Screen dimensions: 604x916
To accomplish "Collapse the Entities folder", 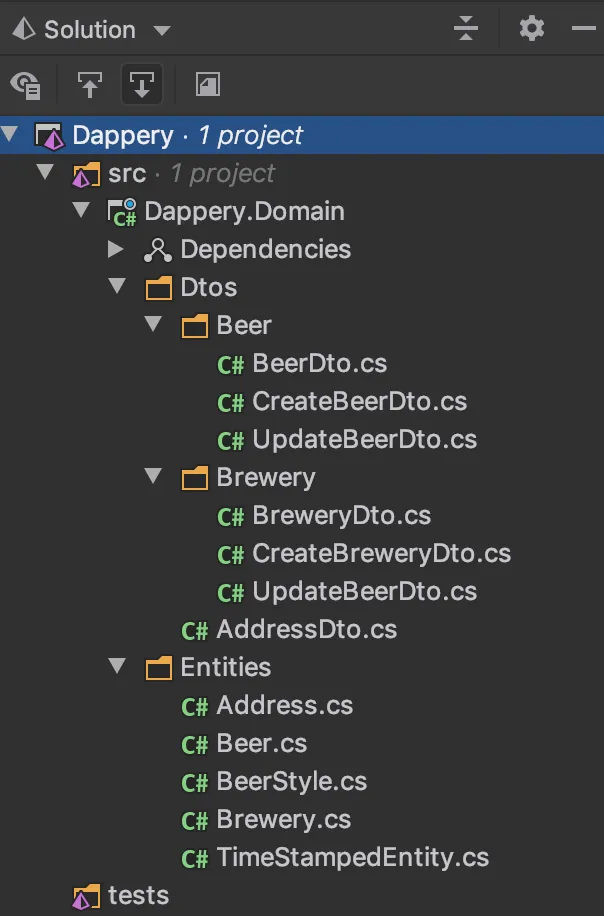I will pos(117,665).
